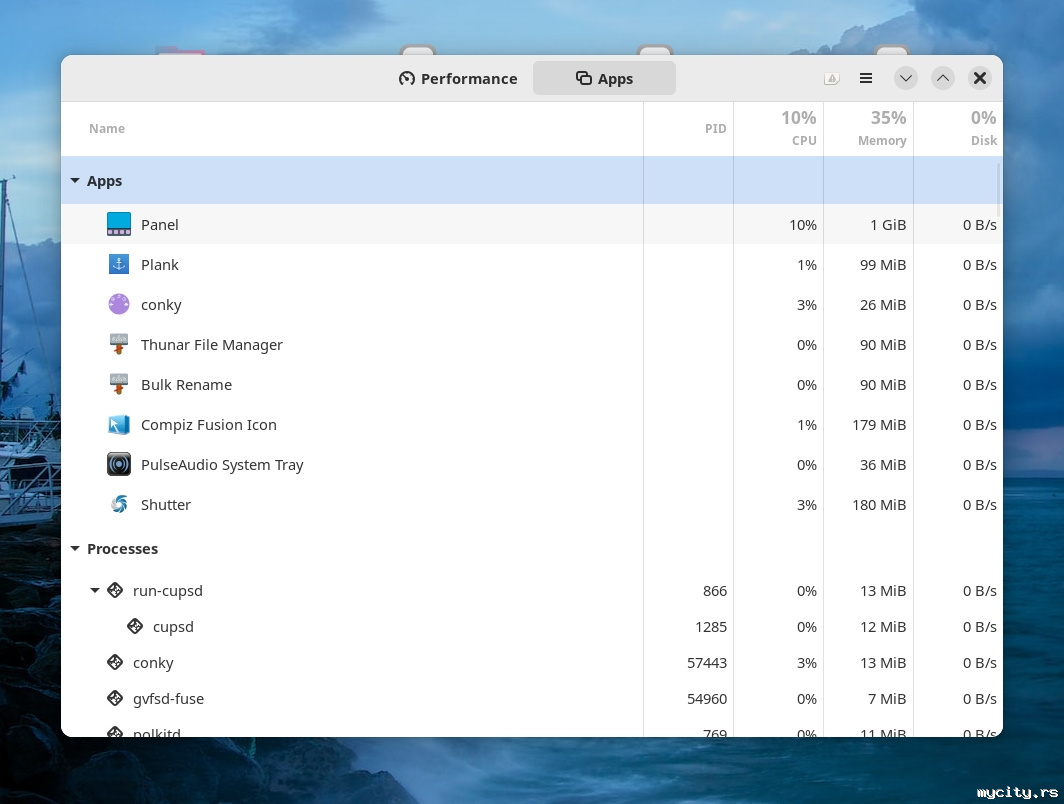Click the Panel app icon
Viewport: 1064px width, 804px height.
(x=119, y=225)
